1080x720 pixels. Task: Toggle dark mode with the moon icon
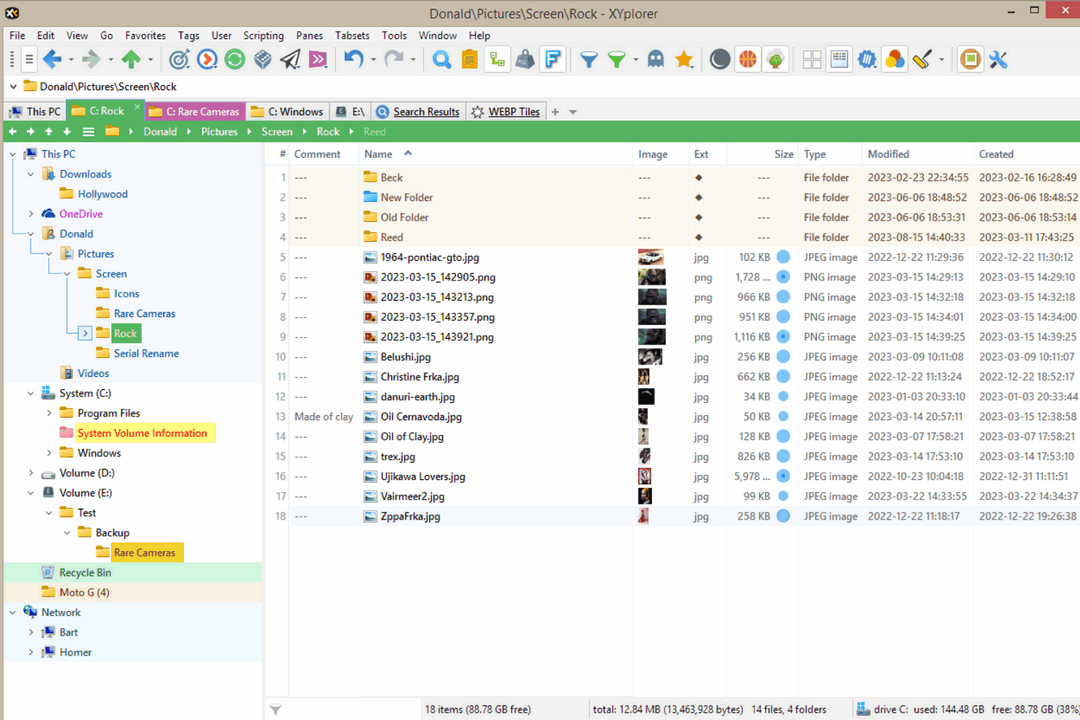coord(720,60)
